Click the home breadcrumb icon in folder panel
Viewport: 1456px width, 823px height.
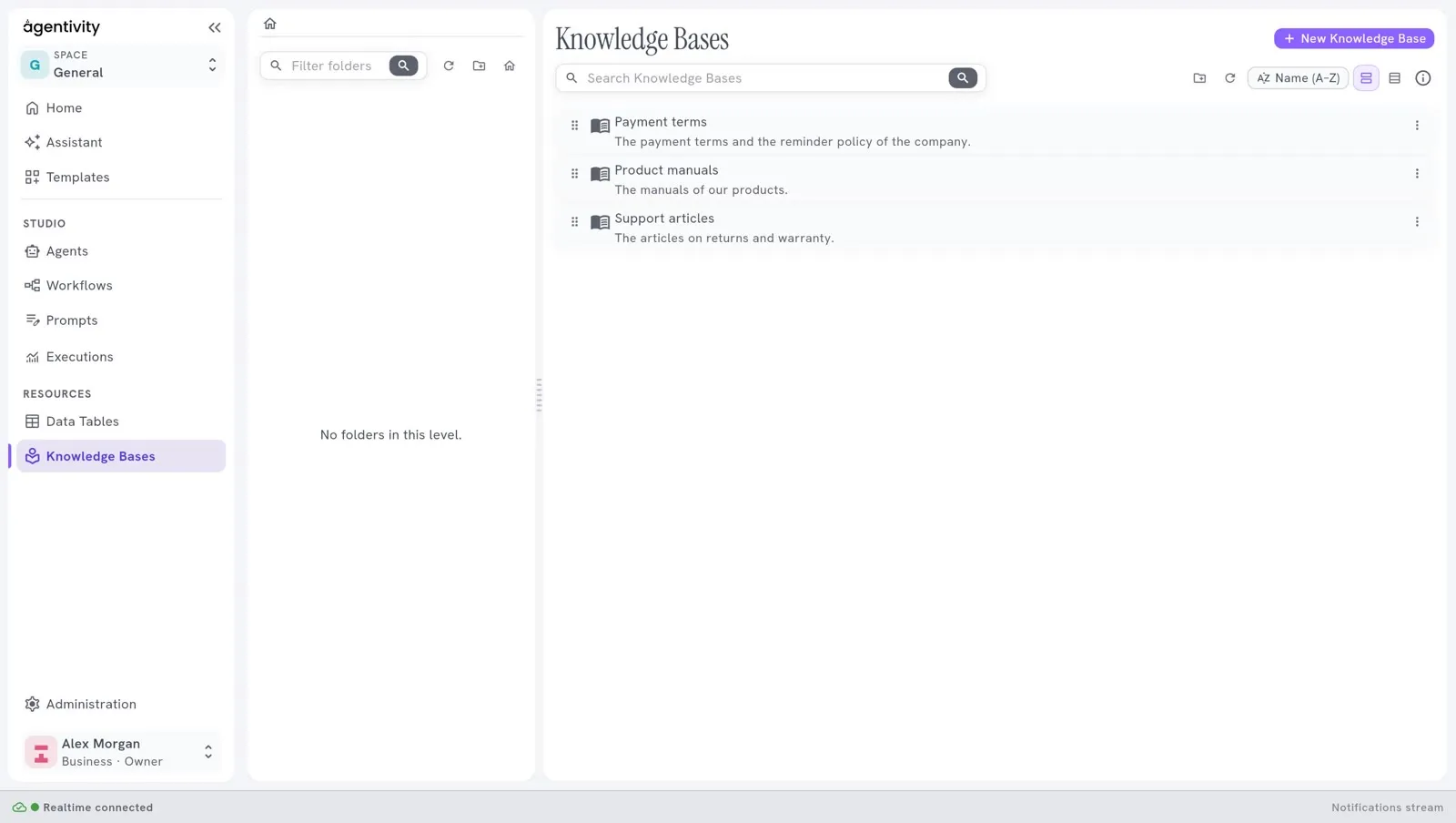(269, 24)
